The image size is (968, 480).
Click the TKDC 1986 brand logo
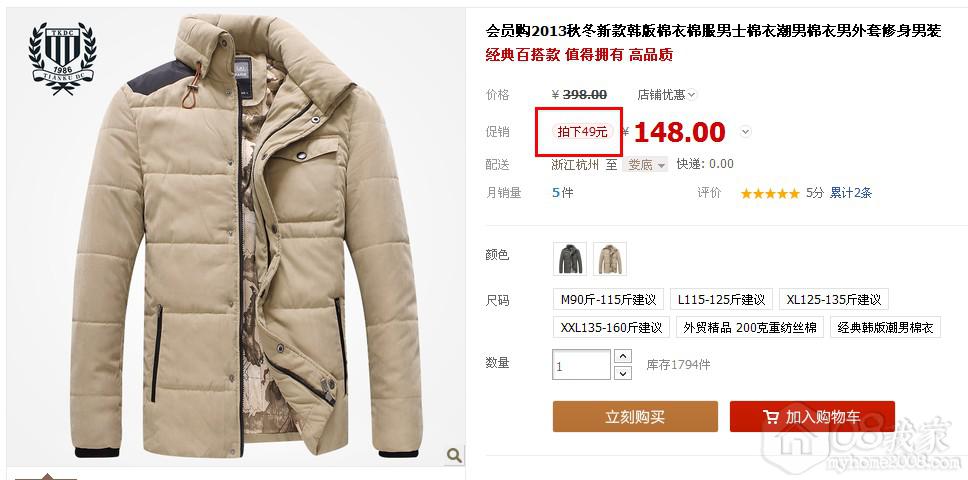pos(62,58)
